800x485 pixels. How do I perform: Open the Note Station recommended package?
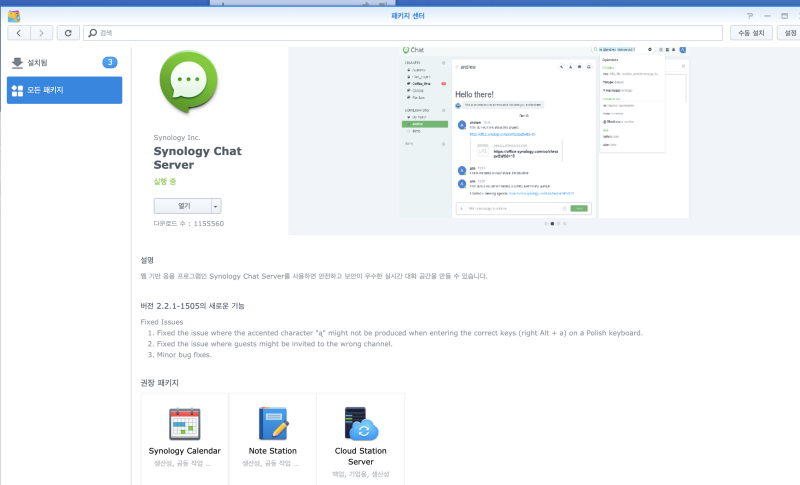(272, 439)
